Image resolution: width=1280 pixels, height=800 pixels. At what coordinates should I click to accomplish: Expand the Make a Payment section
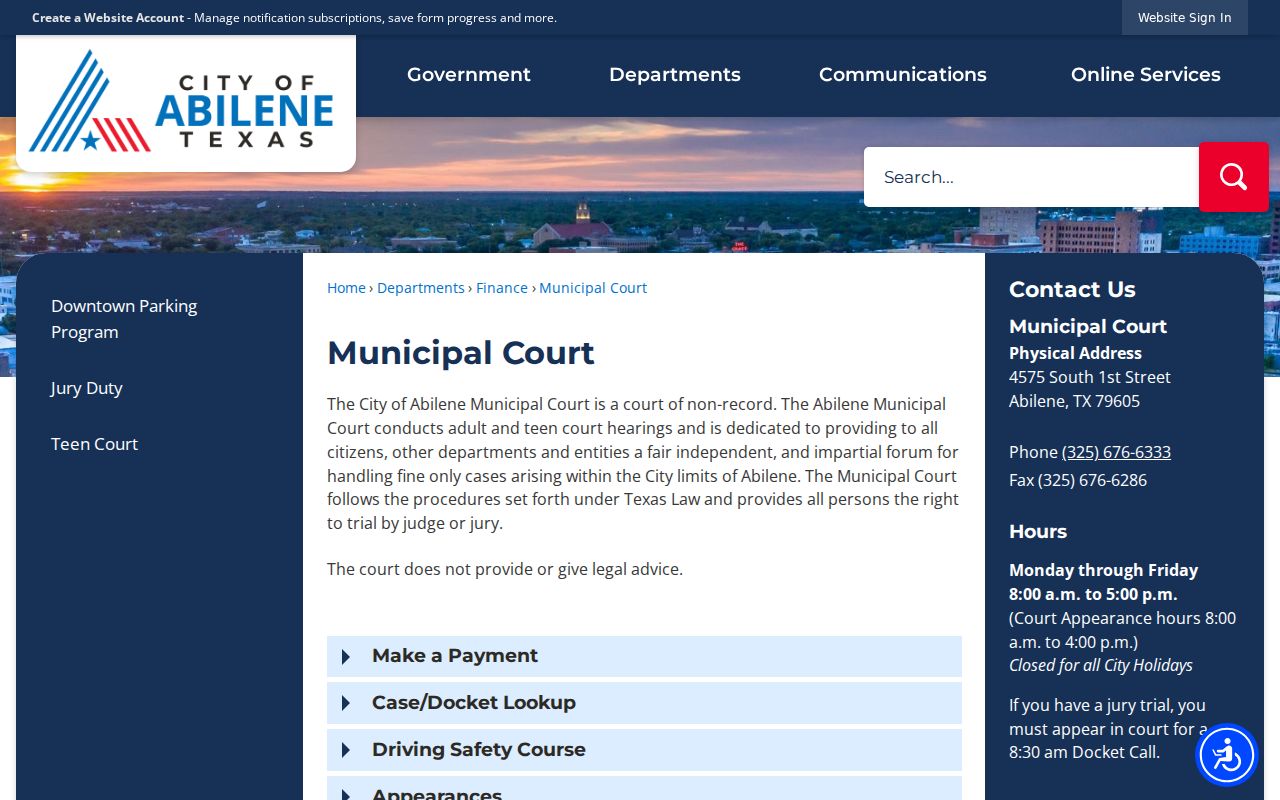(644, 656)
